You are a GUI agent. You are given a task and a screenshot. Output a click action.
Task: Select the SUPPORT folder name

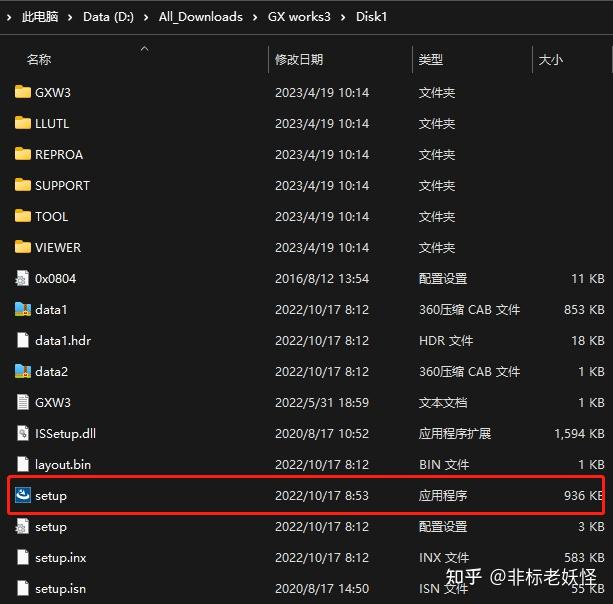62,185
